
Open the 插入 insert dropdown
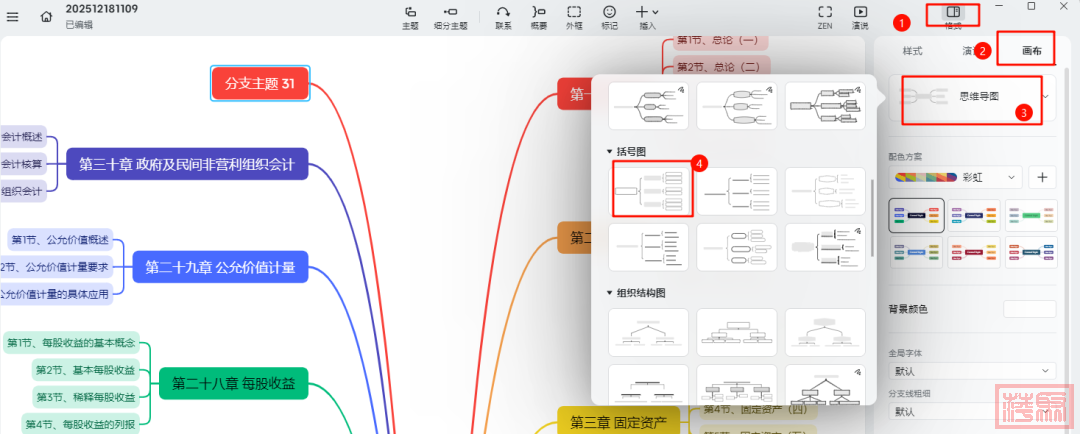(648, 15)
